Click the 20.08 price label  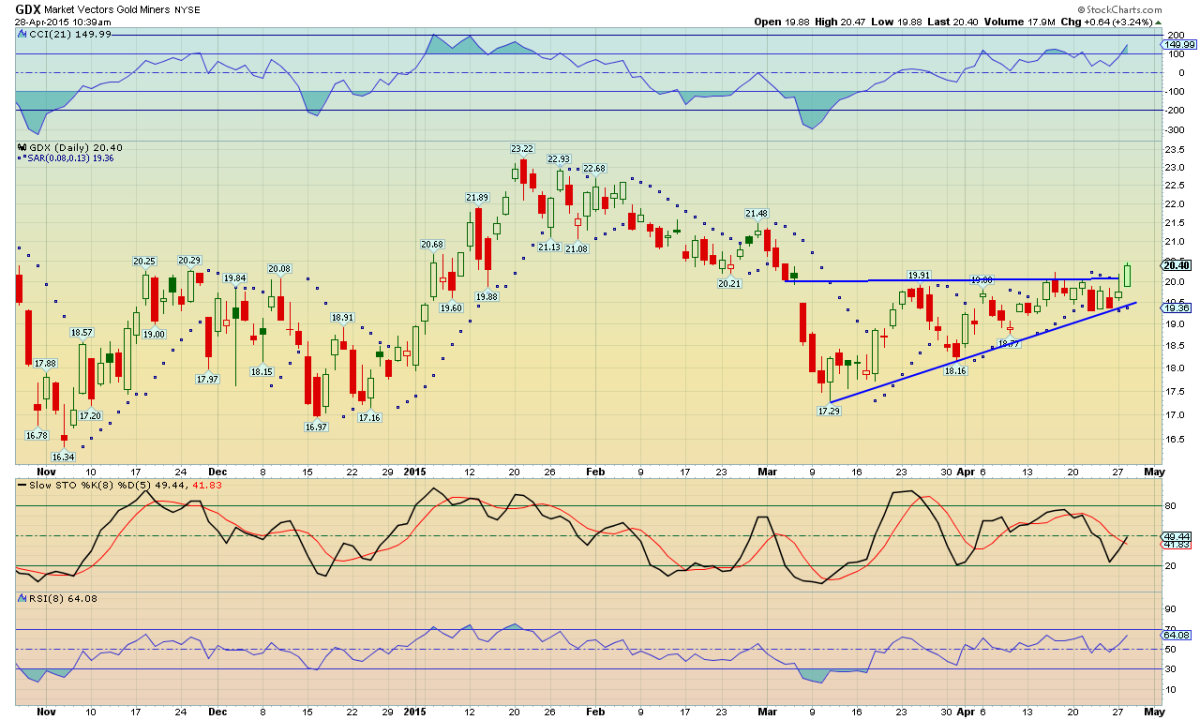[x=279, y=269]
